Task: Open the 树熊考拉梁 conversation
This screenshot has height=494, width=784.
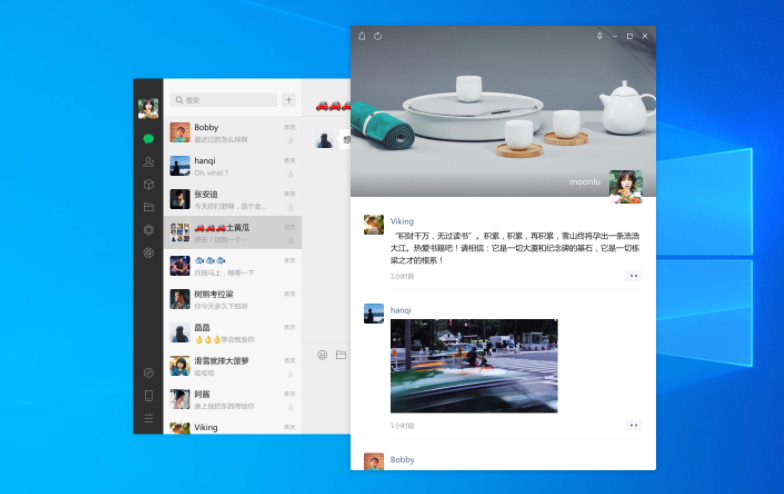Action: 232,300
